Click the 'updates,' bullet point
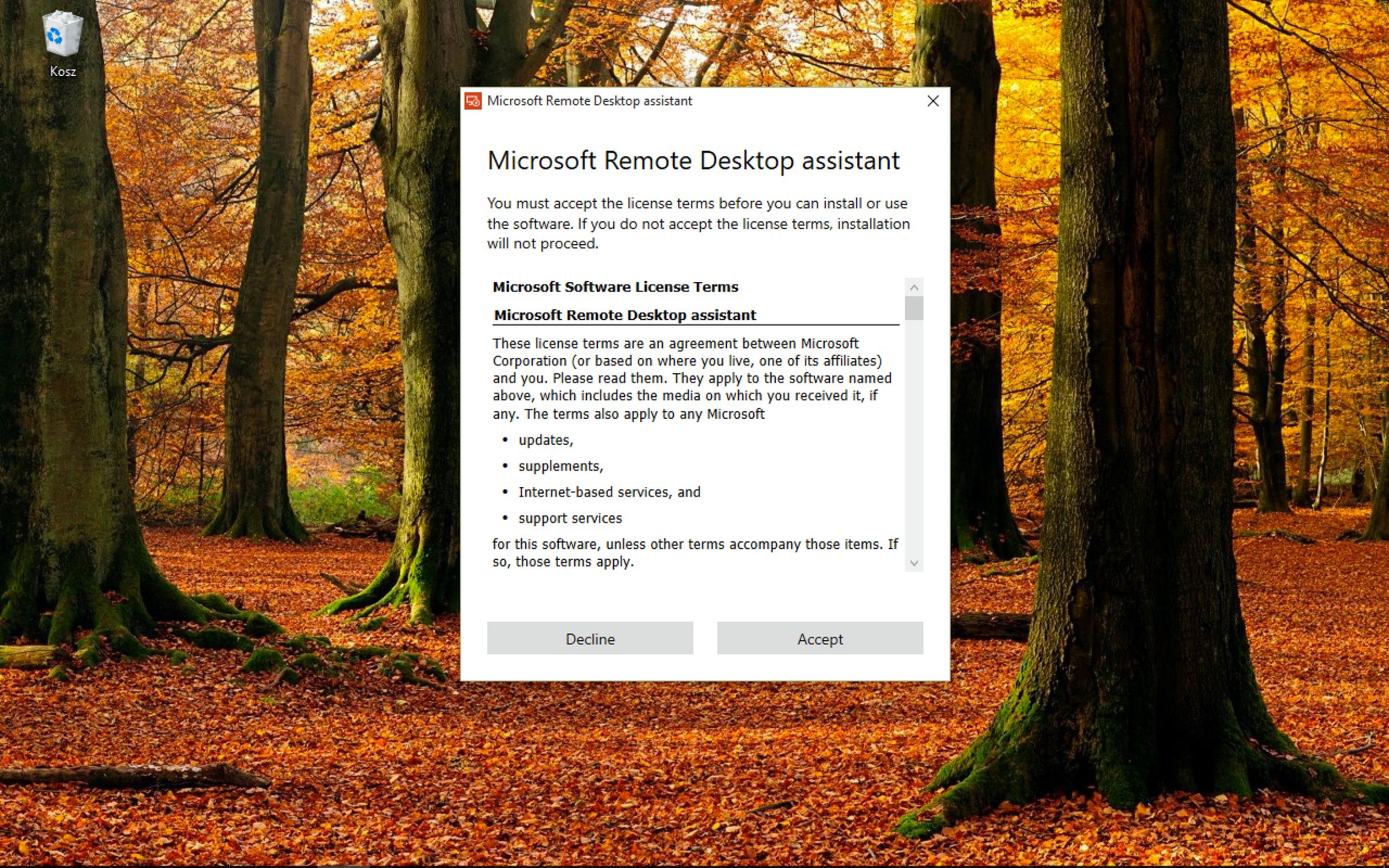 click(x=545, y=440)
